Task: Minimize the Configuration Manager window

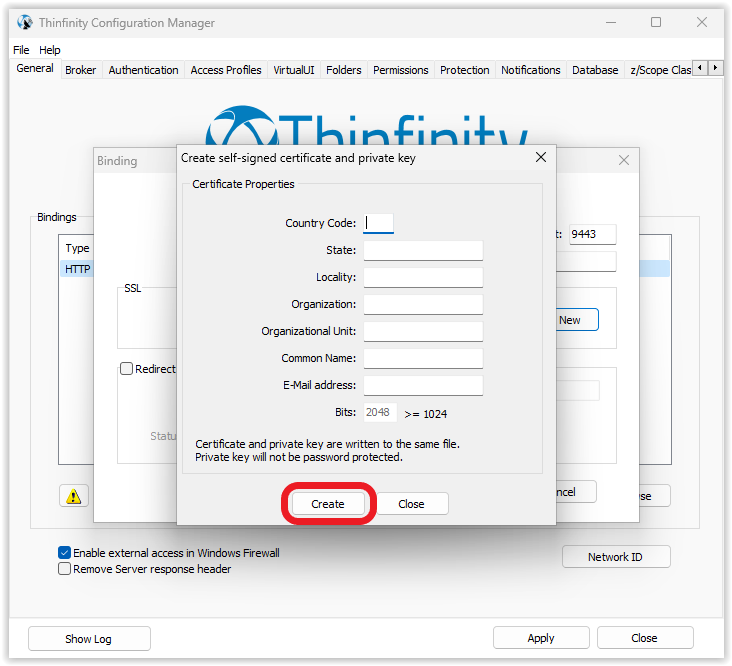Action: point(611,22)
